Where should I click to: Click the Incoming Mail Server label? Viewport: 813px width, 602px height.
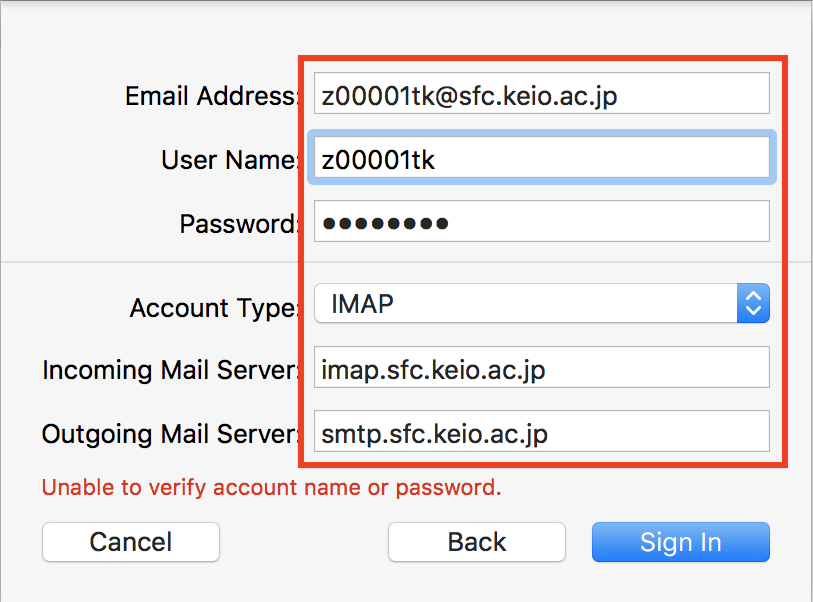pos(171,371)
